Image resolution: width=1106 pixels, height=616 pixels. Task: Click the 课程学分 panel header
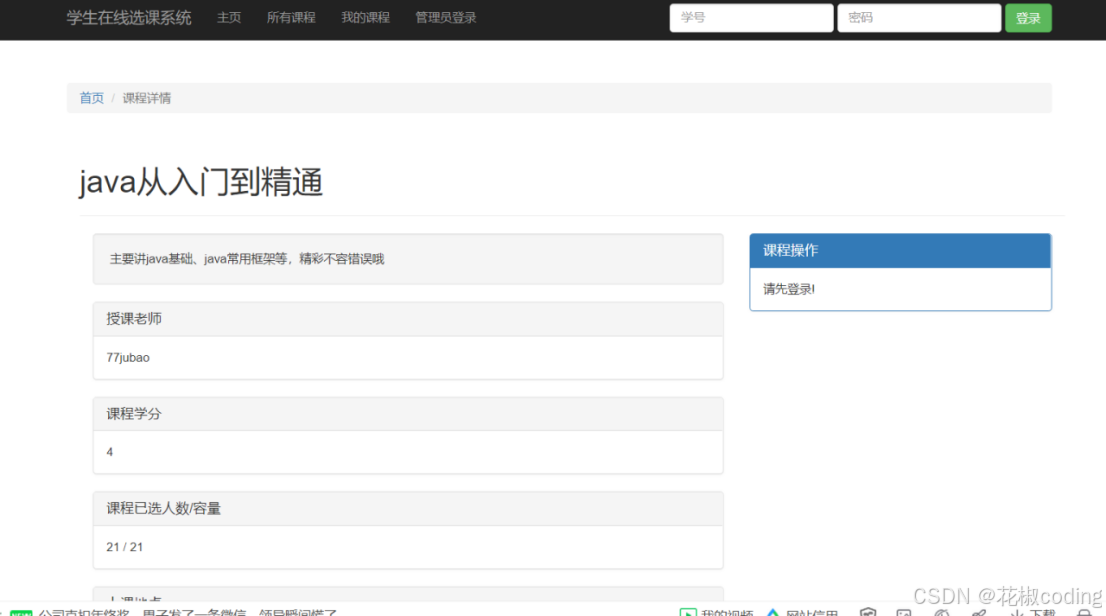point(408,413)
